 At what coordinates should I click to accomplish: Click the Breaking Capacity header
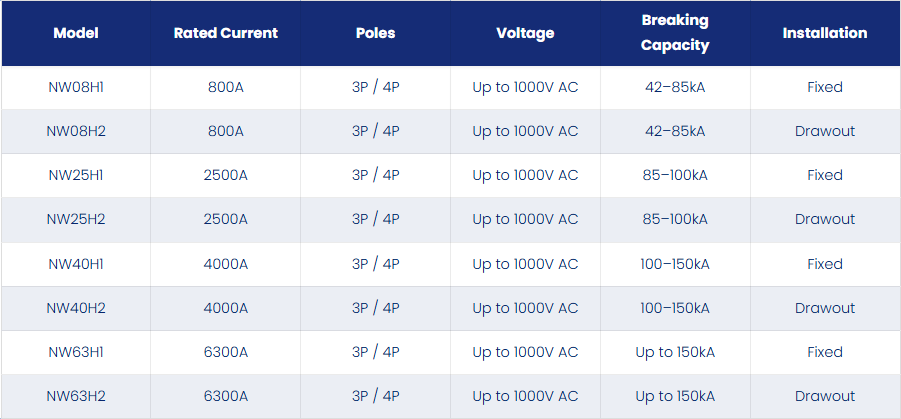675,33
